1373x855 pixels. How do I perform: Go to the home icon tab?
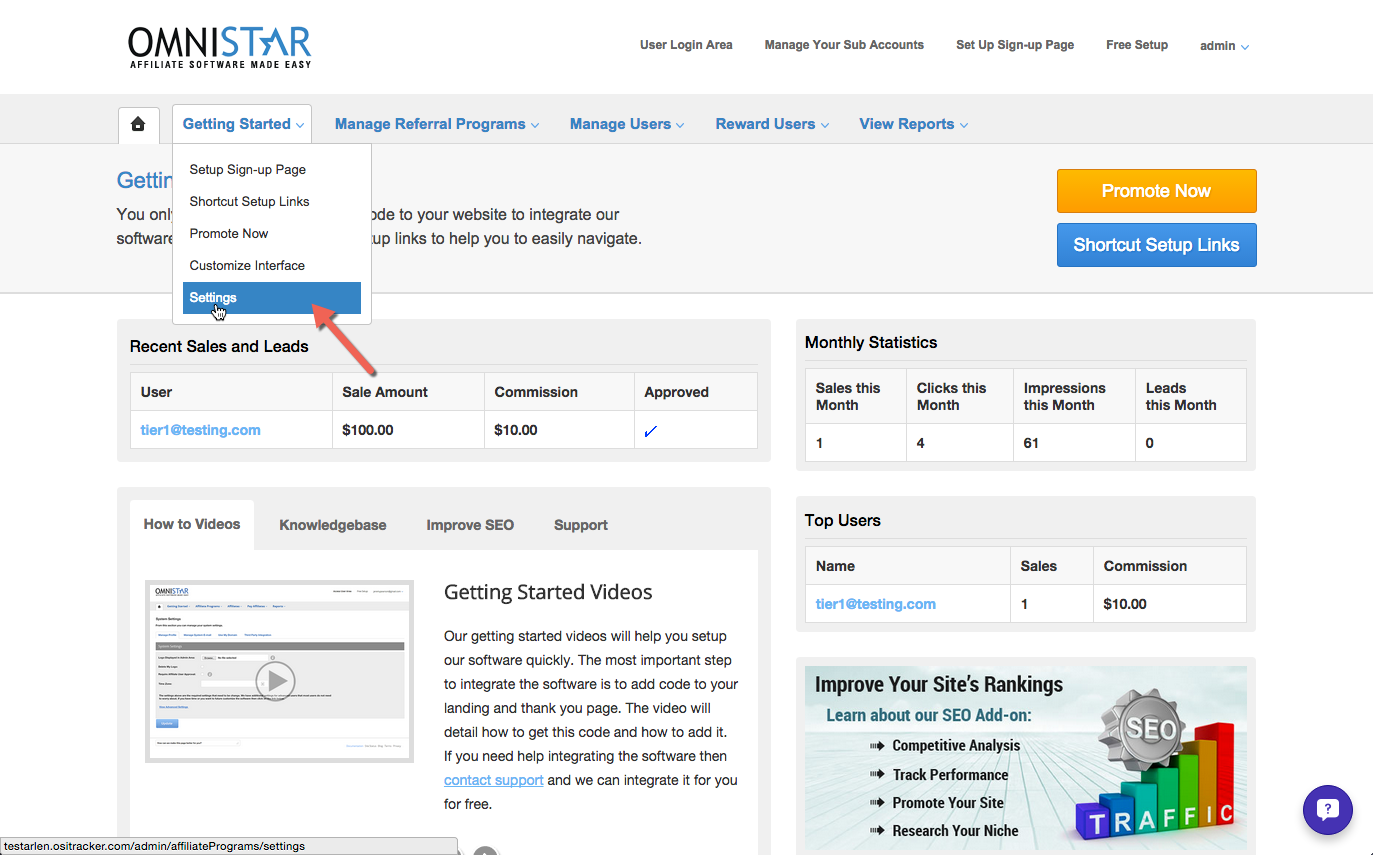click(x=138, y=124)
